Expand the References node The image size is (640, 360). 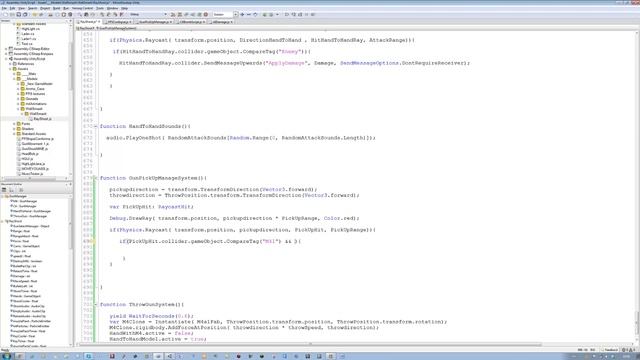pos(10,64)
